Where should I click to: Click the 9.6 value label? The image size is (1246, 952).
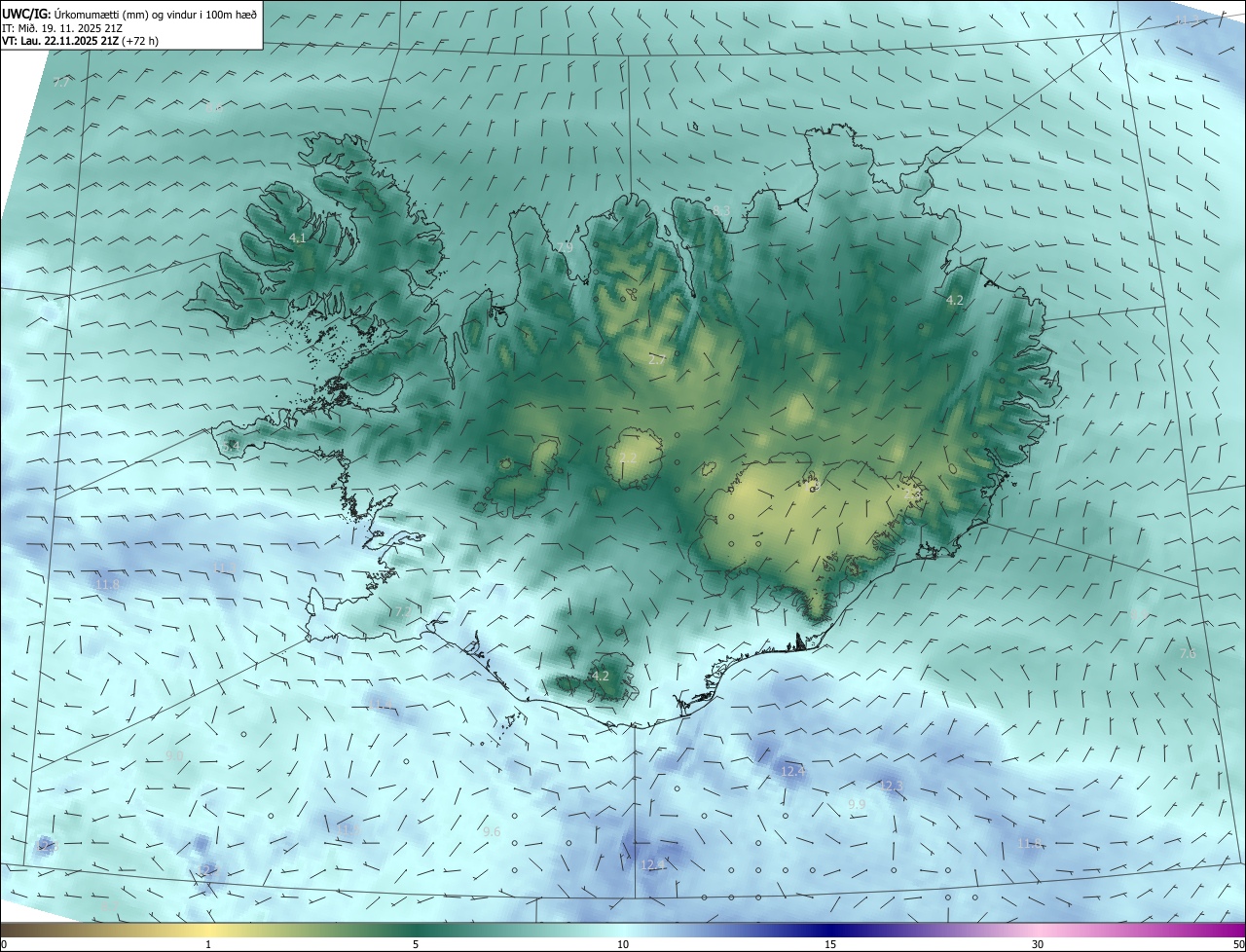[492, 831]
